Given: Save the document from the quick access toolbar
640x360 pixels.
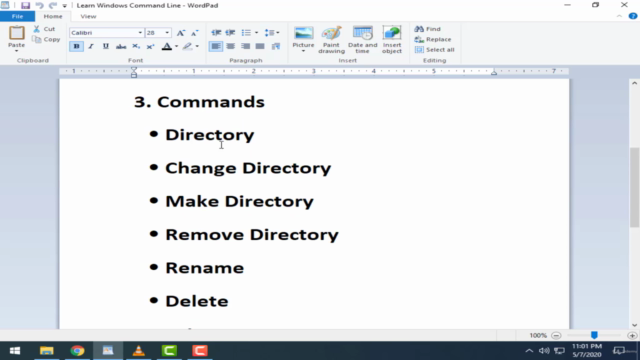Looking at the screenshot, I should coord(25,5).
